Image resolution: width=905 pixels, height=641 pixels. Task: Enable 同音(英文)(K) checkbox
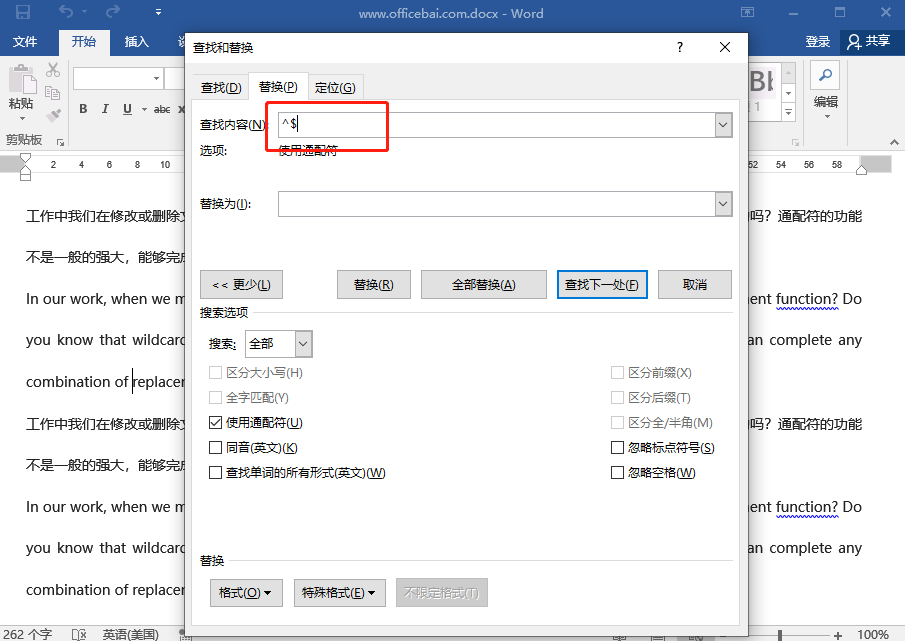(215, 448)
